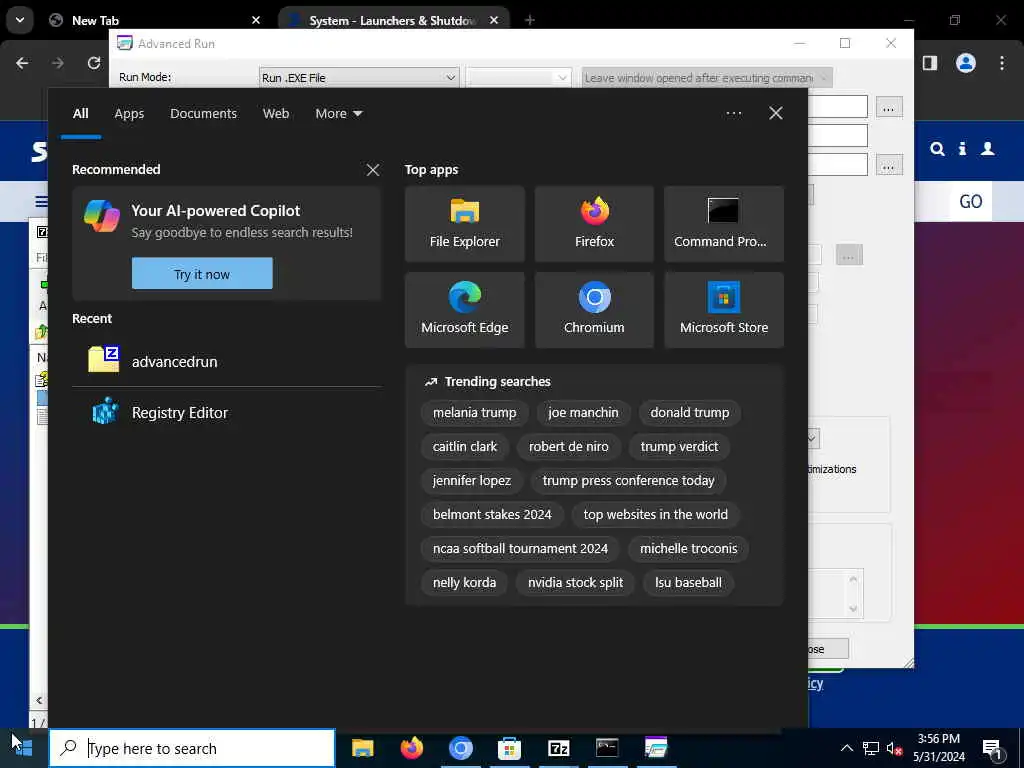Search trending topic lsu baseball

coord(688,583)
